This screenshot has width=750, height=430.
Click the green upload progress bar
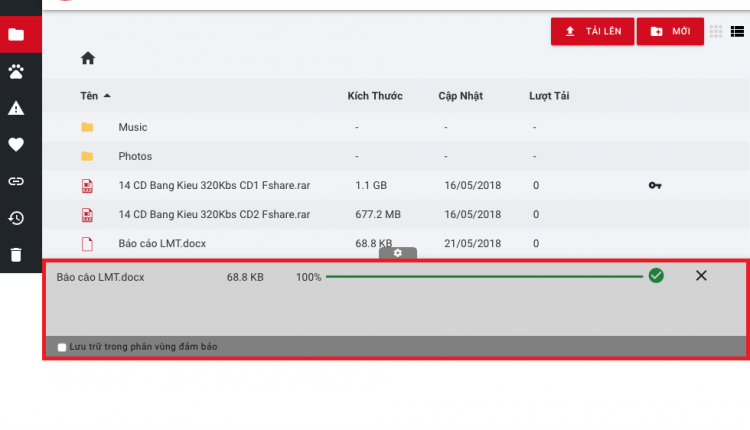coord(484,276)
